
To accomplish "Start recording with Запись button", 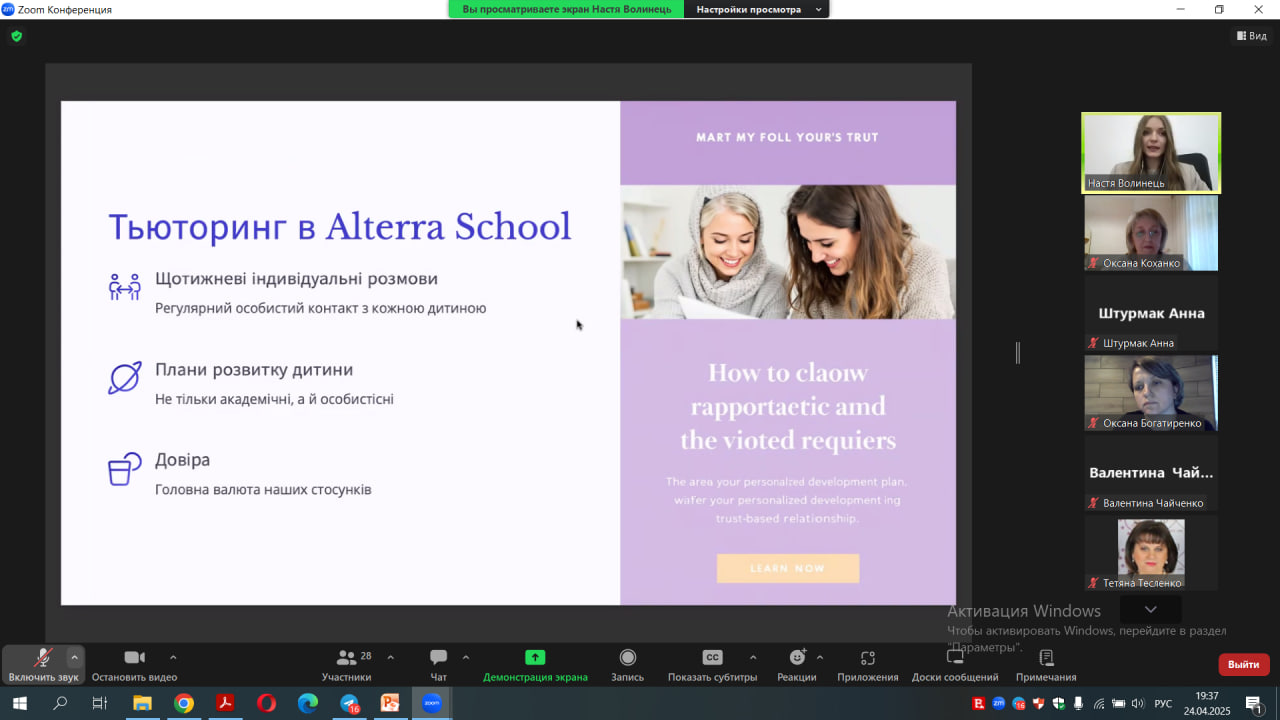I will coord(628,666).
